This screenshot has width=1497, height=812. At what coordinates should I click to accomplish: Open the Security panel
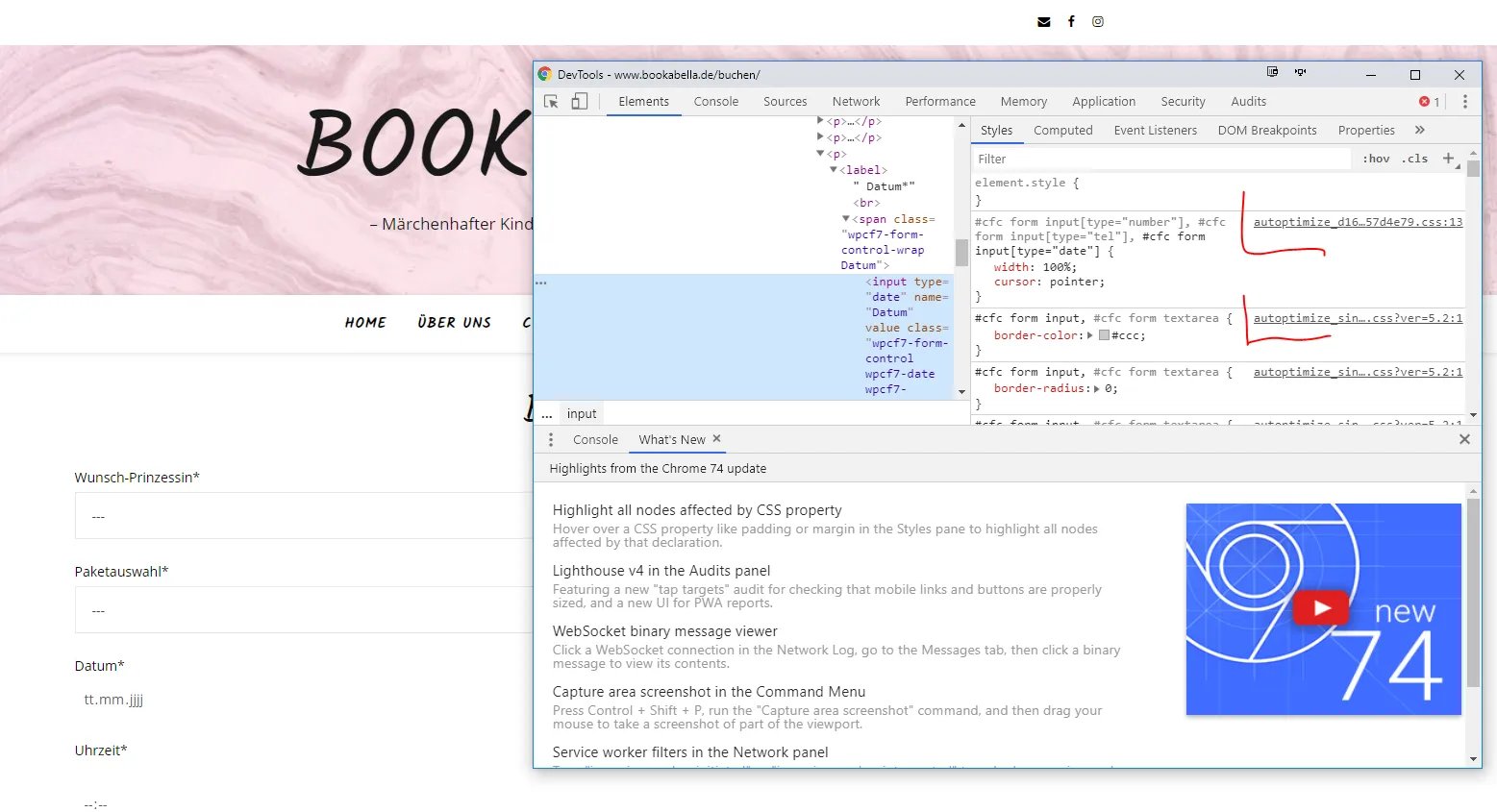(1183, 102)
